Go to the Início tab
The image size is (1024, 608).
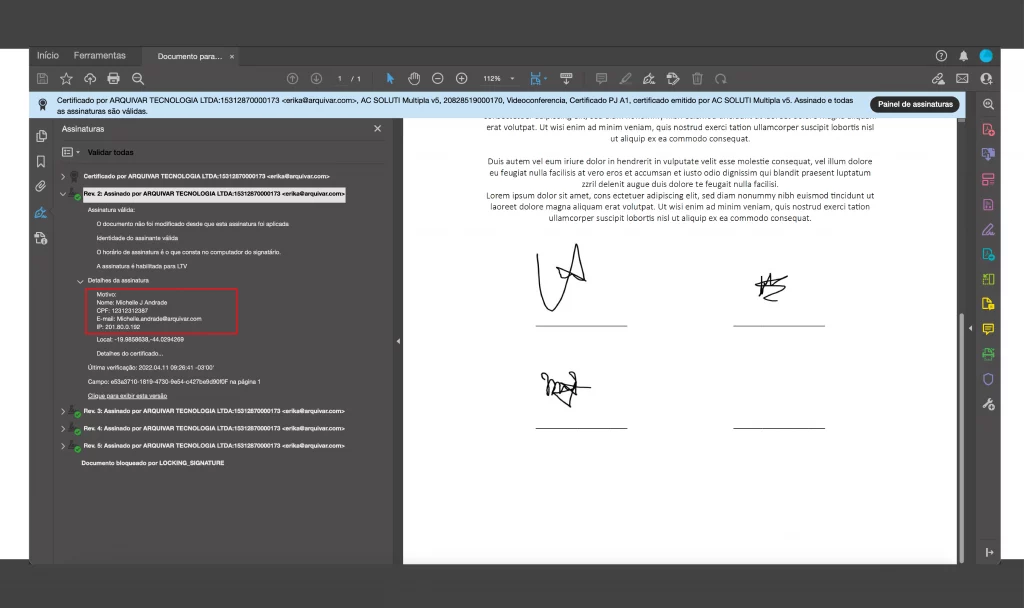48,56
